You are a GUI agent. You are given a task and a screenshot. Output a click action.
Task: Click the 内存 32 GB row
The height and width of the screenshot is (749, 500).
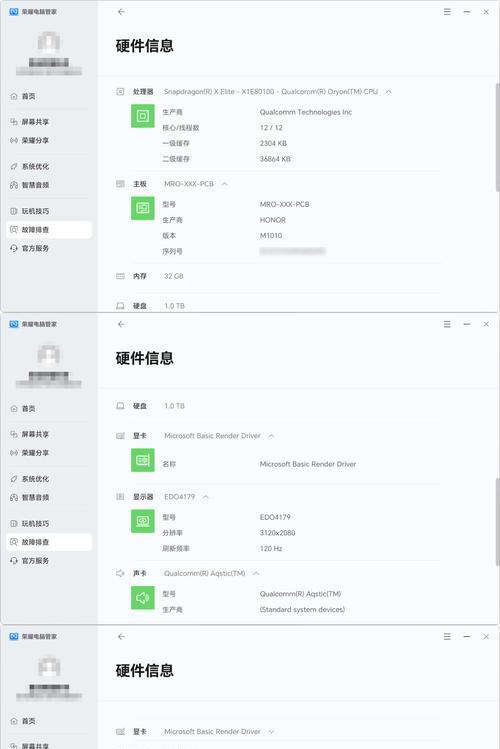click(x=278, y=276)
